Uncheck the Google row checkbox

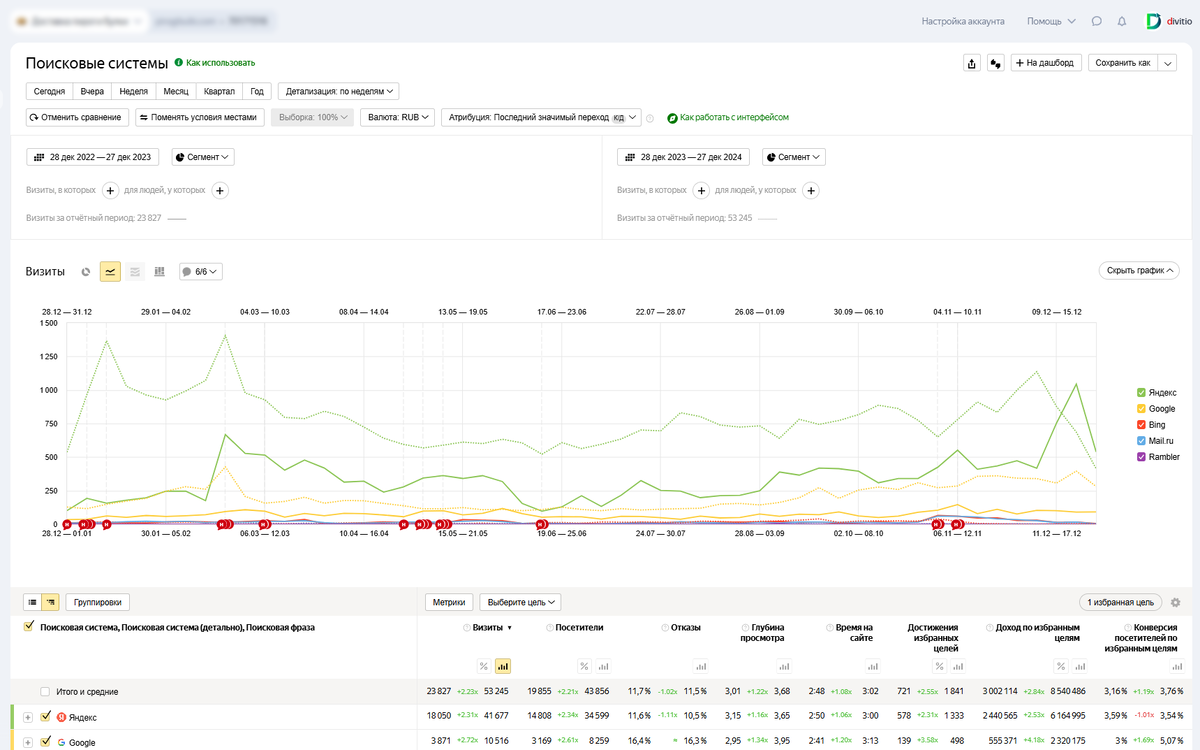click(x=45, y=742)
